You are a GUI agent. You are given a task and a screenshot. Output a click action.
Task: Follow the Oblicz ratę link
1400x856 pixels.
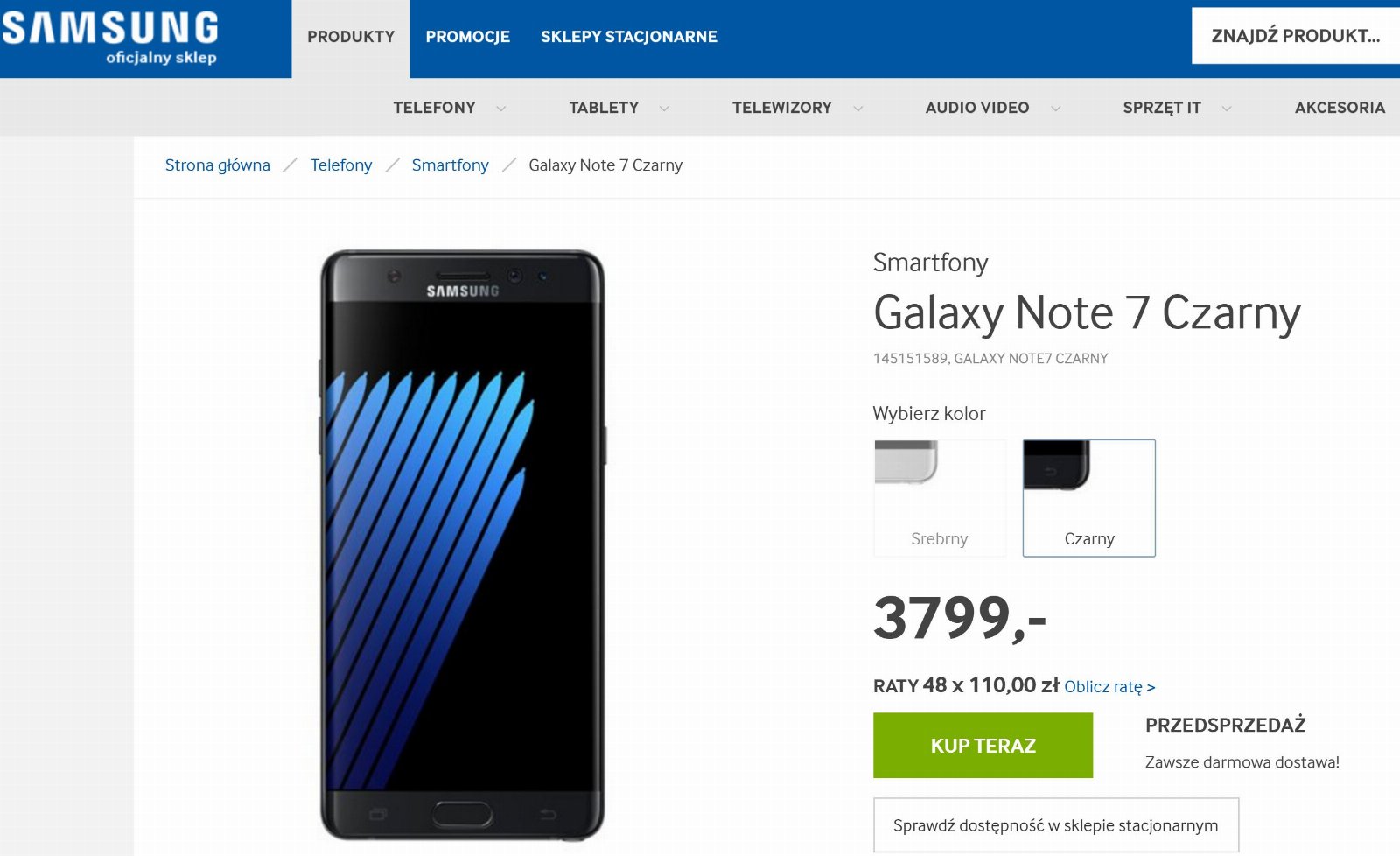click(1109, 687)
